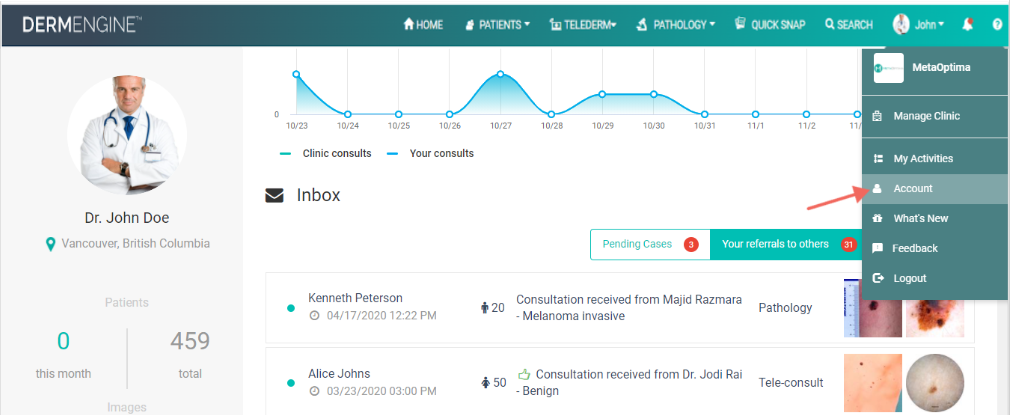Open the help question mark icon
This screenshot has width=1010, height=415.
[997, 25]
